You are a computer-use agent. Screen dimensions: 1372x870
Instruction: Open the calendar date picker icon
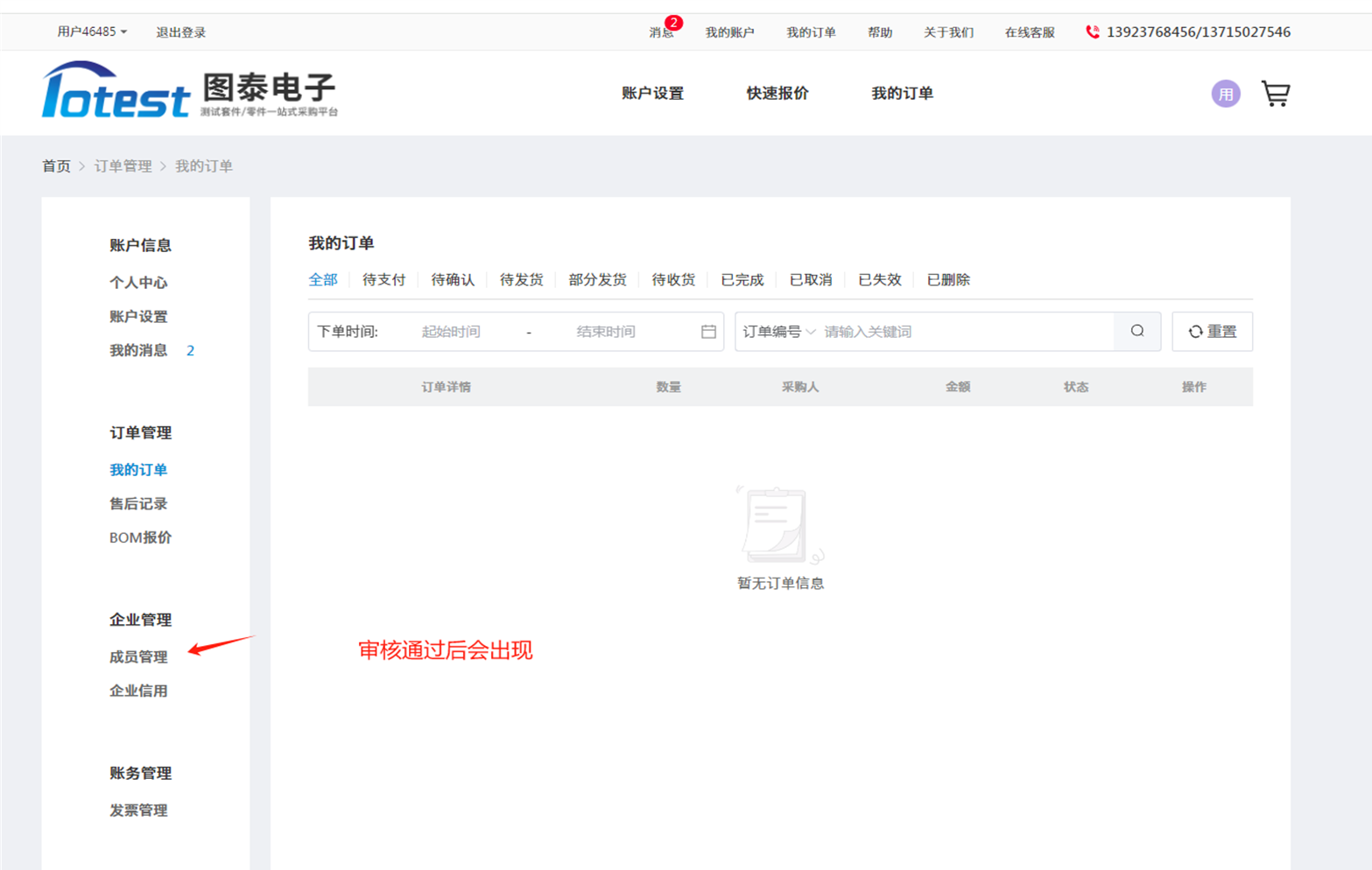click(x=708, y=332)
